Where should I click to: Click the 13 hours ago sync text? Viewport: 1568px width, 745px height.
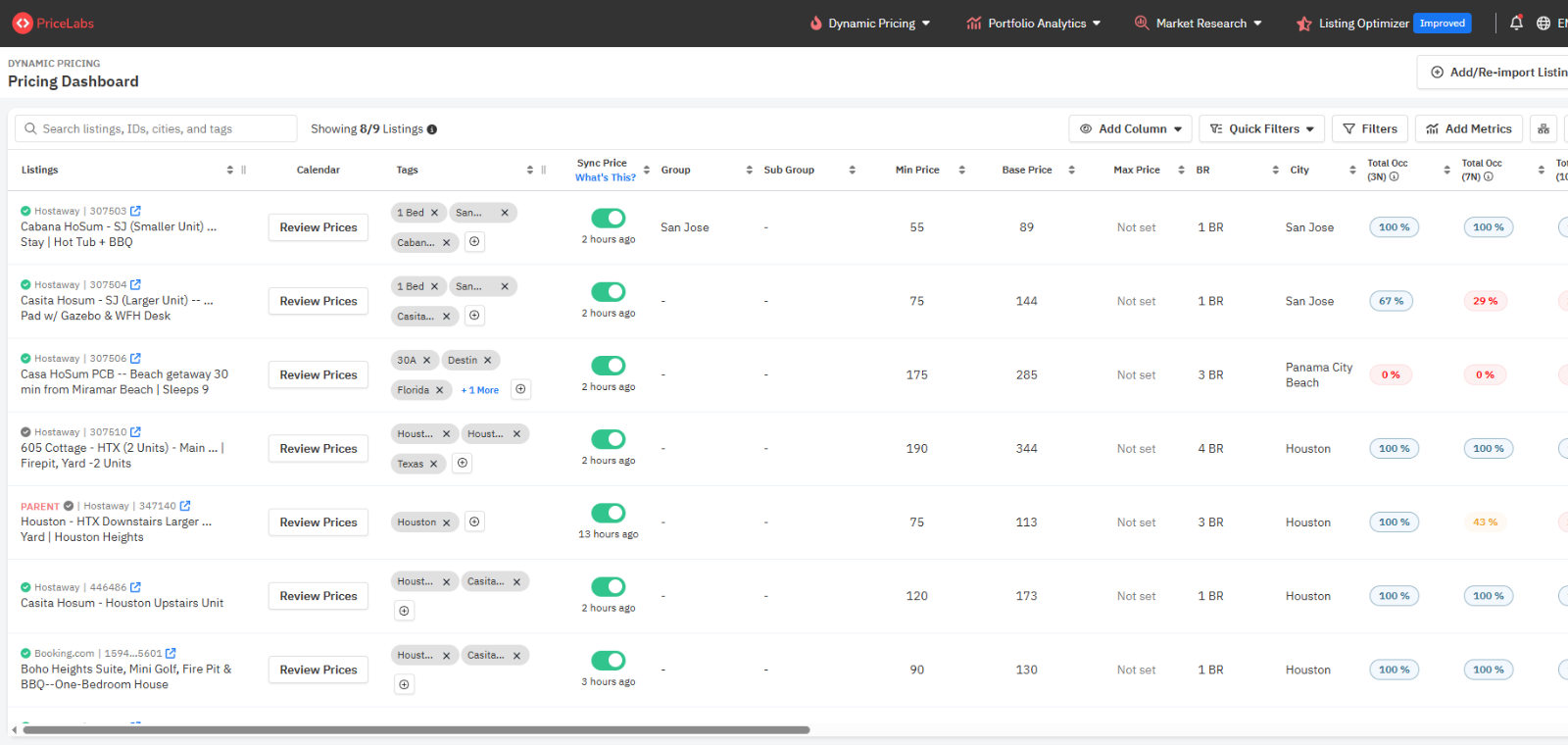(x=608, y=534)
